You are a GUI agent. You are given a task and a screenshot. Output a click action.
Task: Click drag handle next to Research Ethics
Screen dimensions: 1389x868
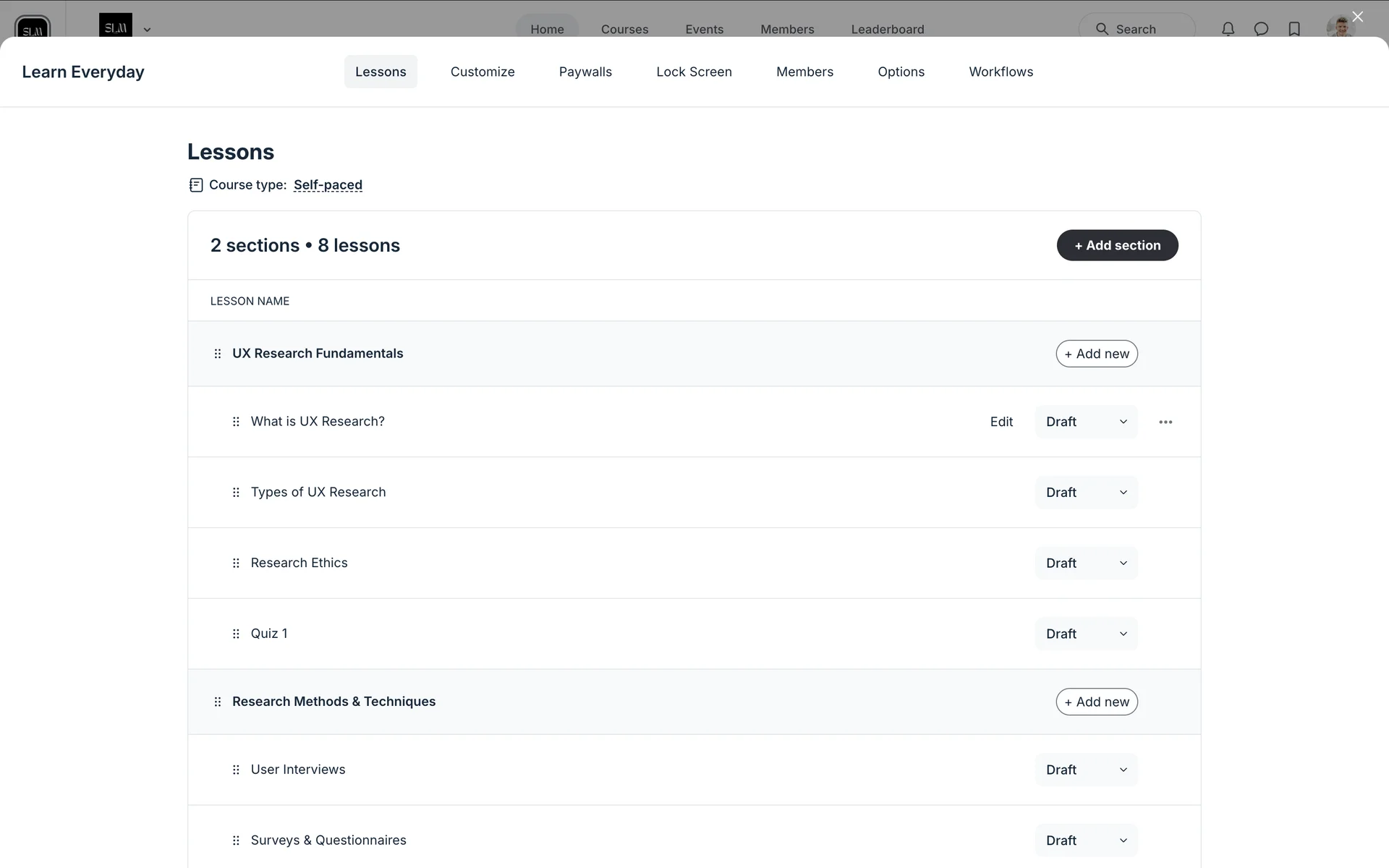[x=236, y=563]
